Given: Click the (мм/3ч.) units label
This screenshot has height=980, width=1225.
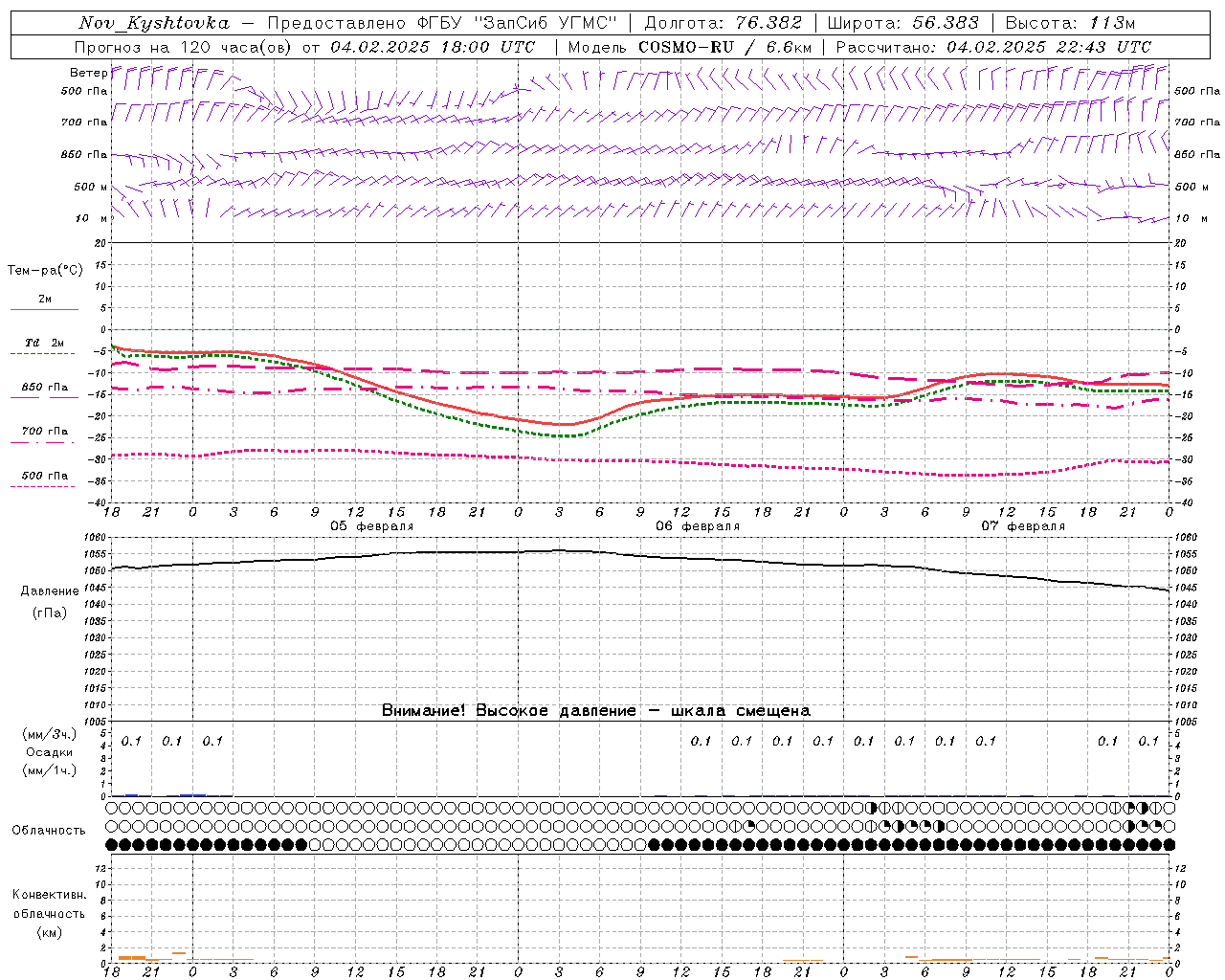Looking at the screenshot, I should (50, 734).
